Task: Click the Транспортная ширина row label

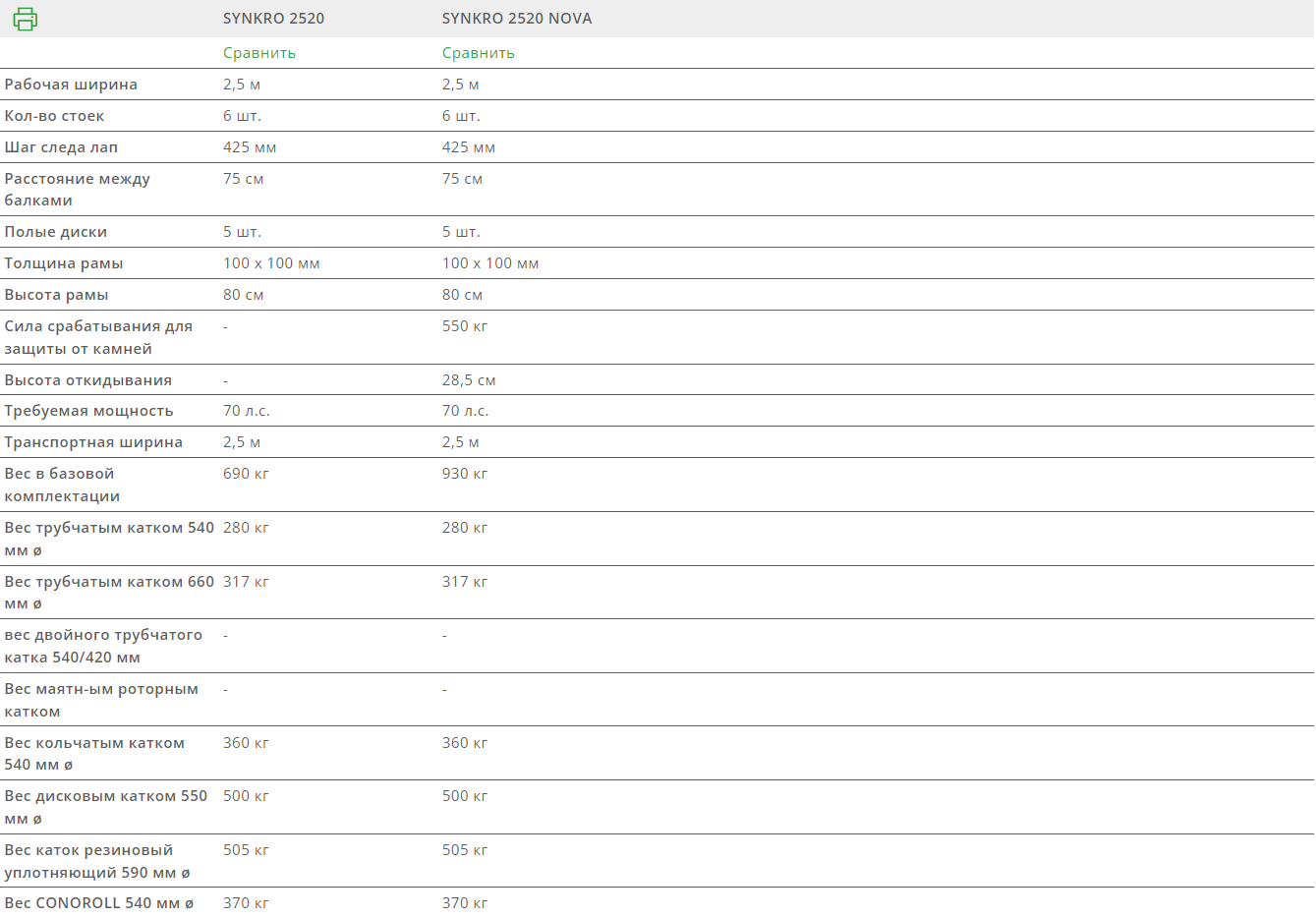Action: (x=93, y=442)
